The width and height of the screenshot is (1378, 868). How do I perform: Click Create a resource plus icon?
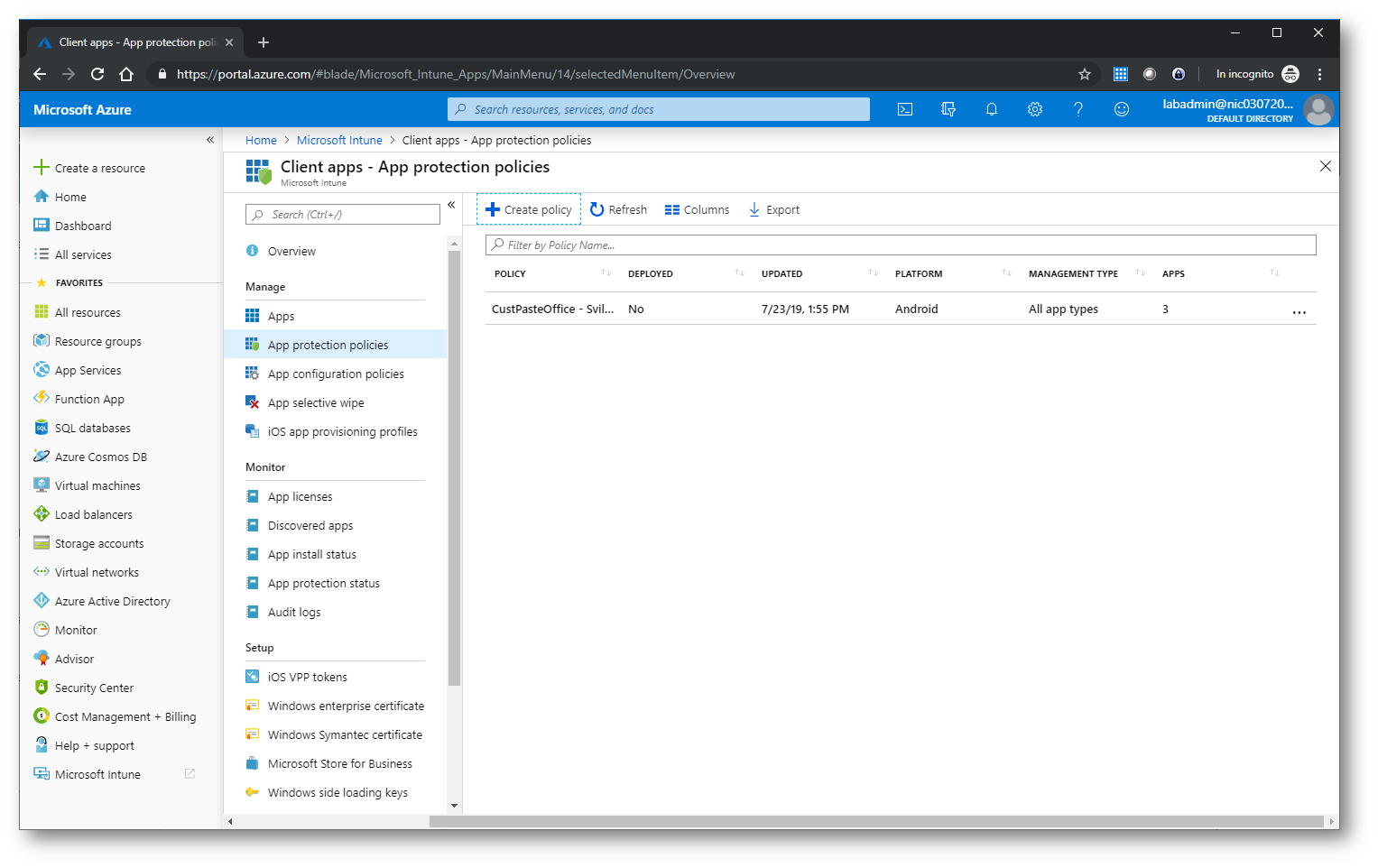tap(41, 167)
